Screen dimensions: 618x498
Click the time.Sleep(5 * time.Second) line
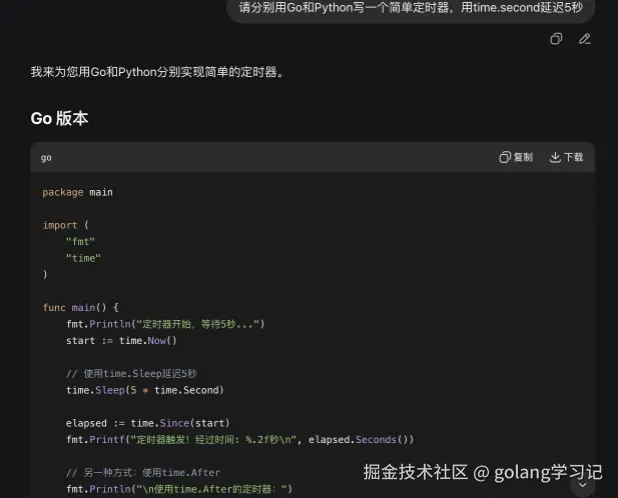tap(145, 390)
